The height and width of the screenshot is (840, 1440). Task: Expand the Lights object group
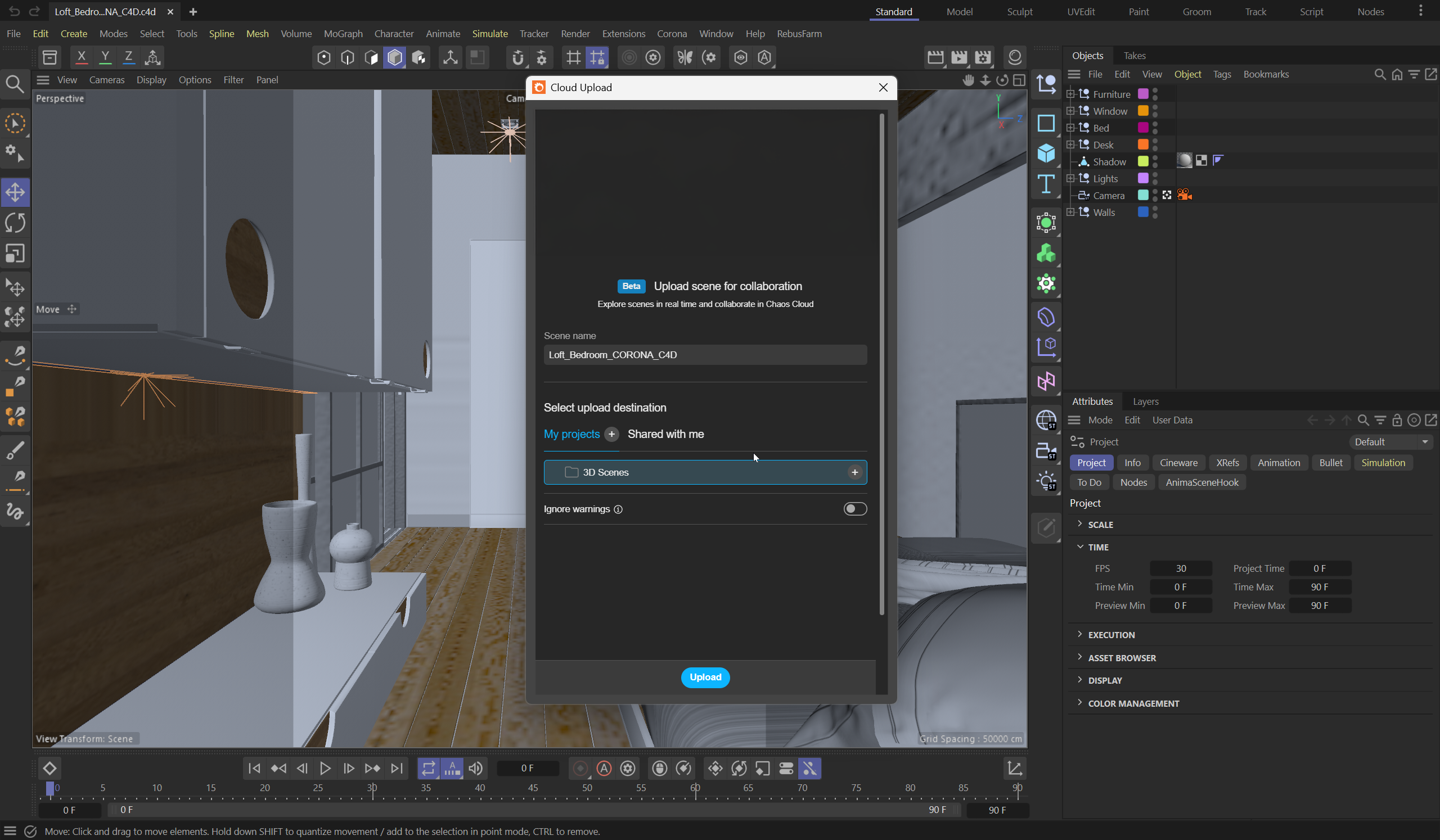click(1070, 179)
